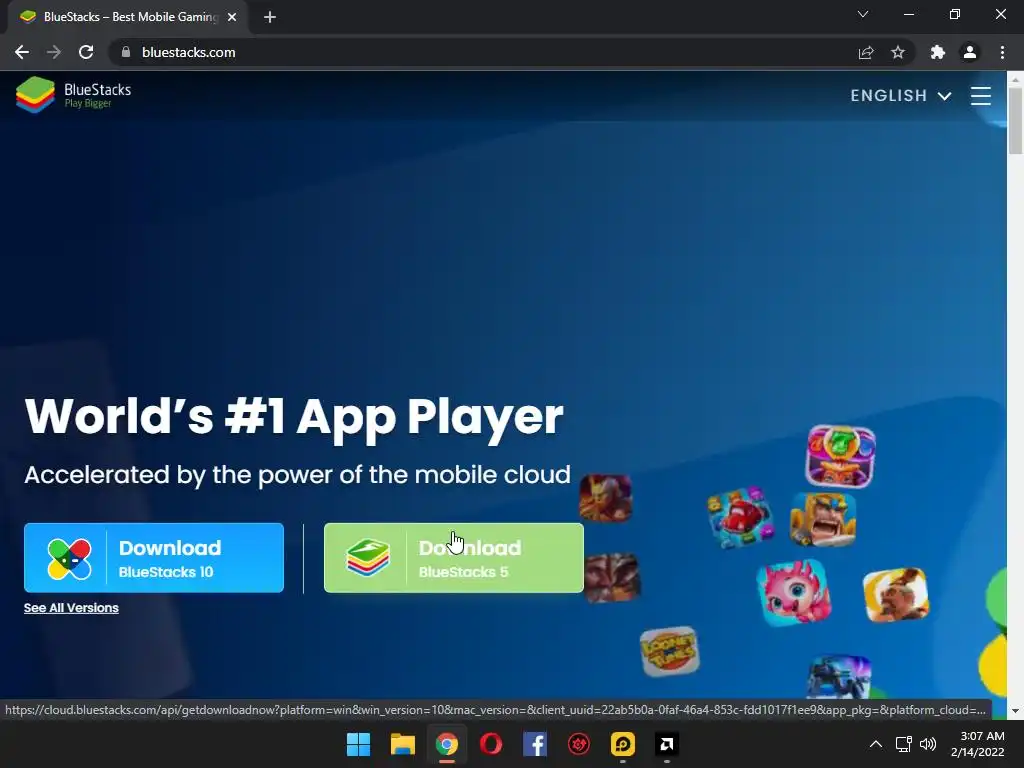The image size is (1024, 768).
Task: Open network settings tray icon
Action: 904,744
